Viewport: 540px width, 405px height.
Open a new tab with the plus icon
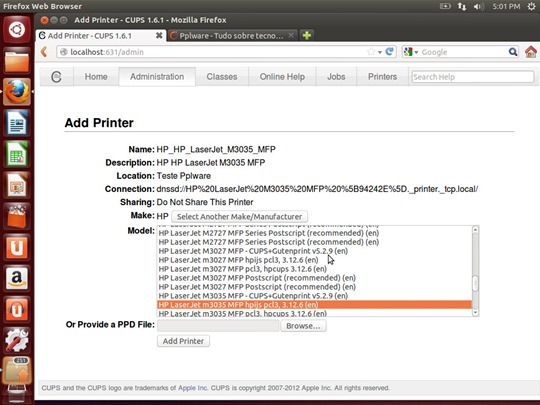(307, 35)
